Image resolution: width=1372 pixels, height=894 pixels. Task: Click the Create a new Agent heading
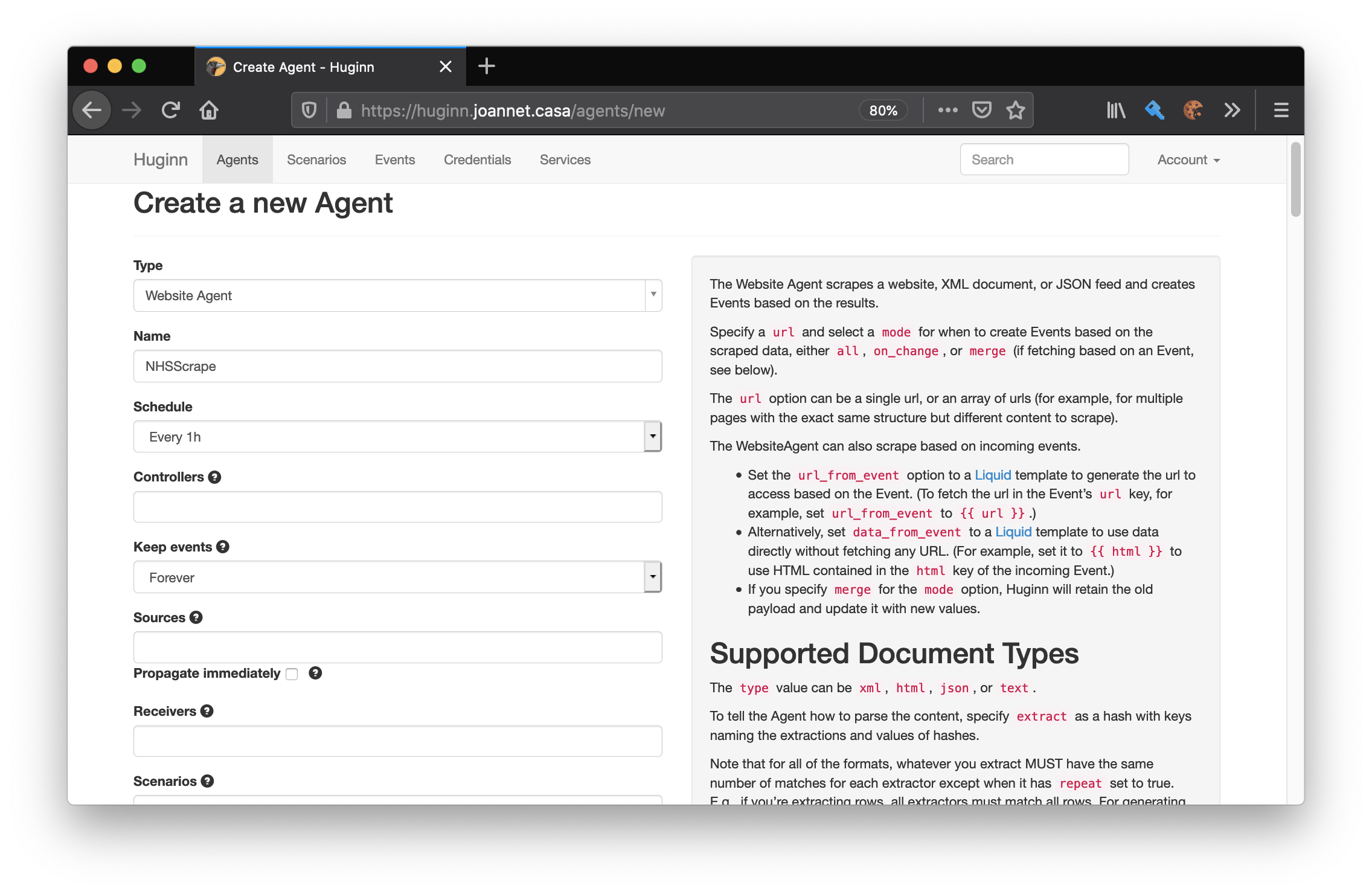pos(263,203)
